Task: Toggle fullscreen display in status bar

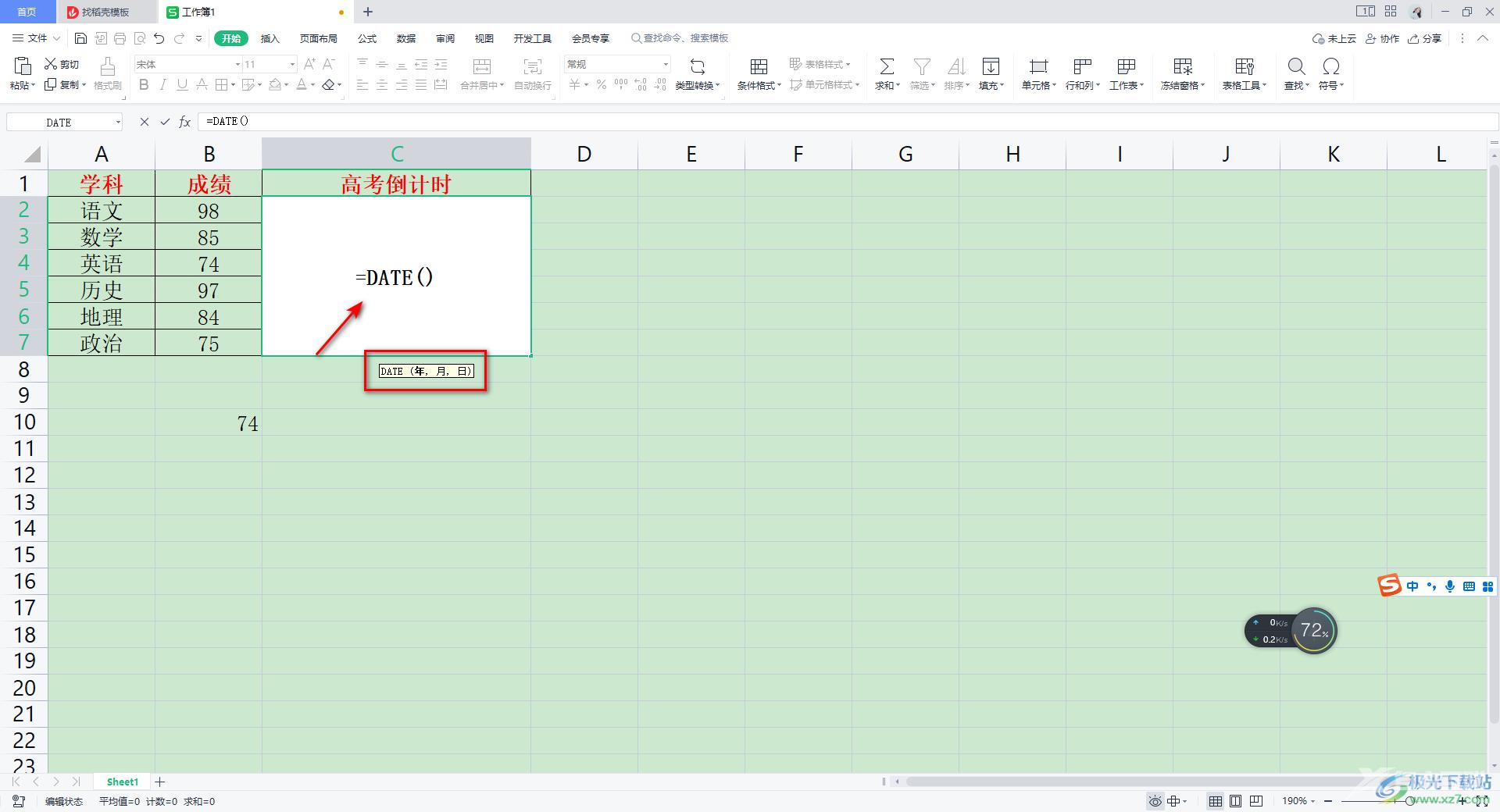Action: tap(1481, 801)
